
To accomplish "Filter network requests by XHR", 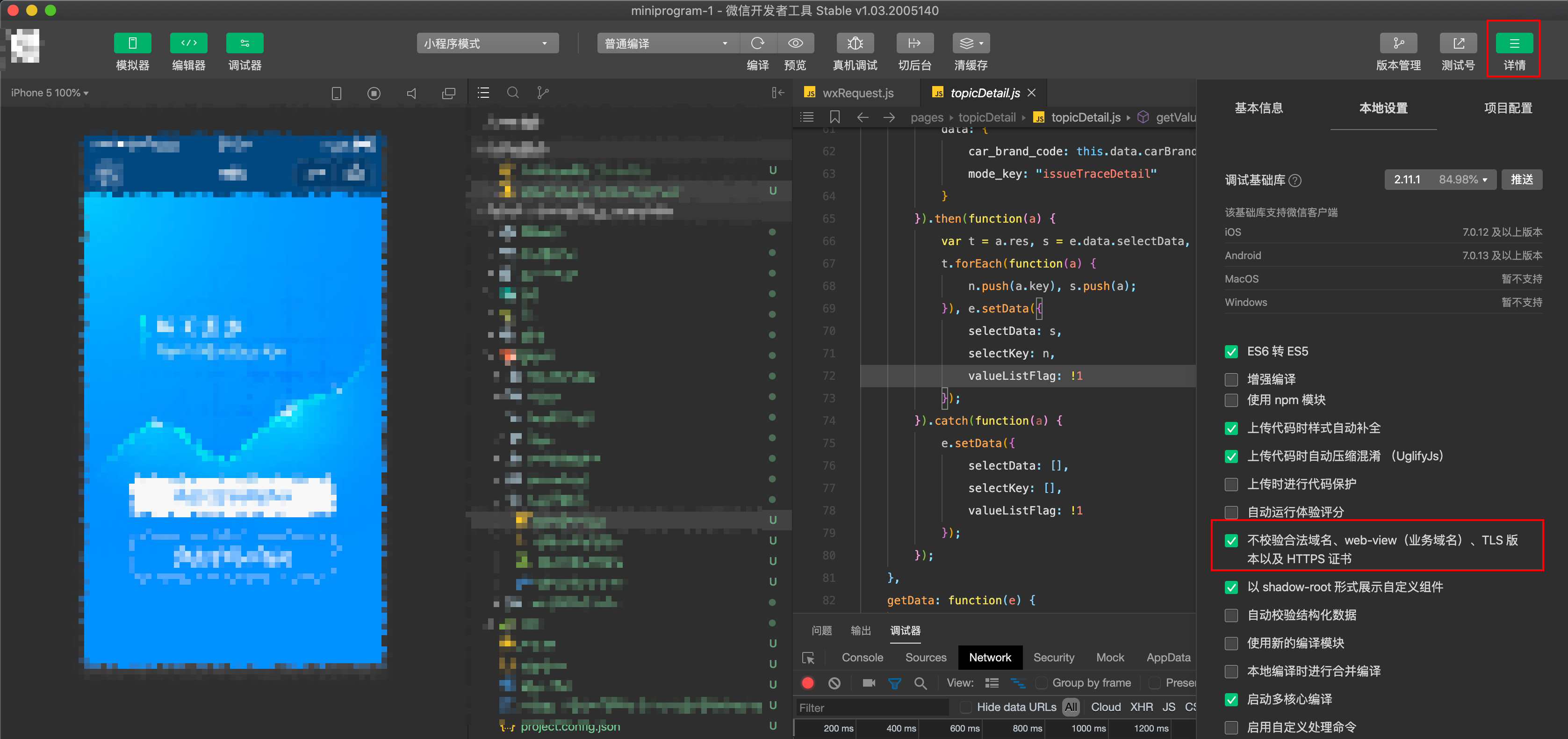I will click(x=1141, y=707).
